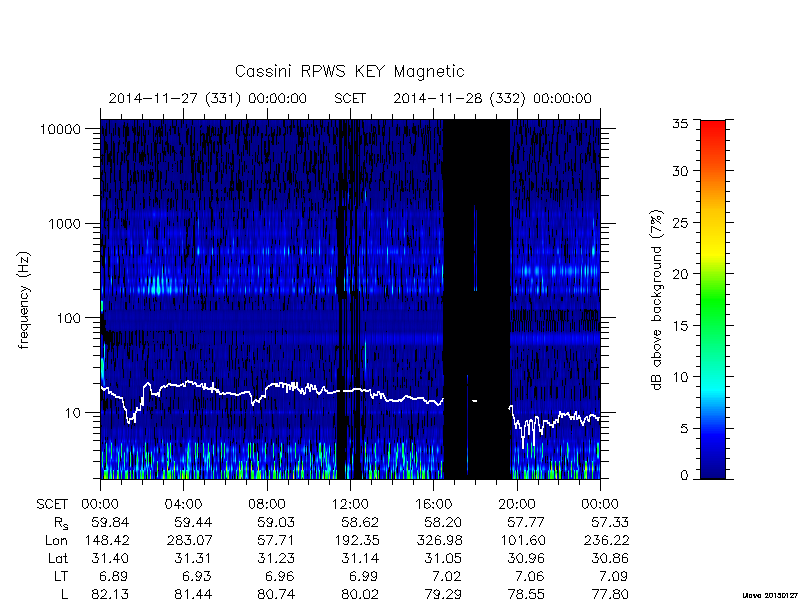
Task: Click the "frequency (Hz)" axis title
Action: point(24,300)
